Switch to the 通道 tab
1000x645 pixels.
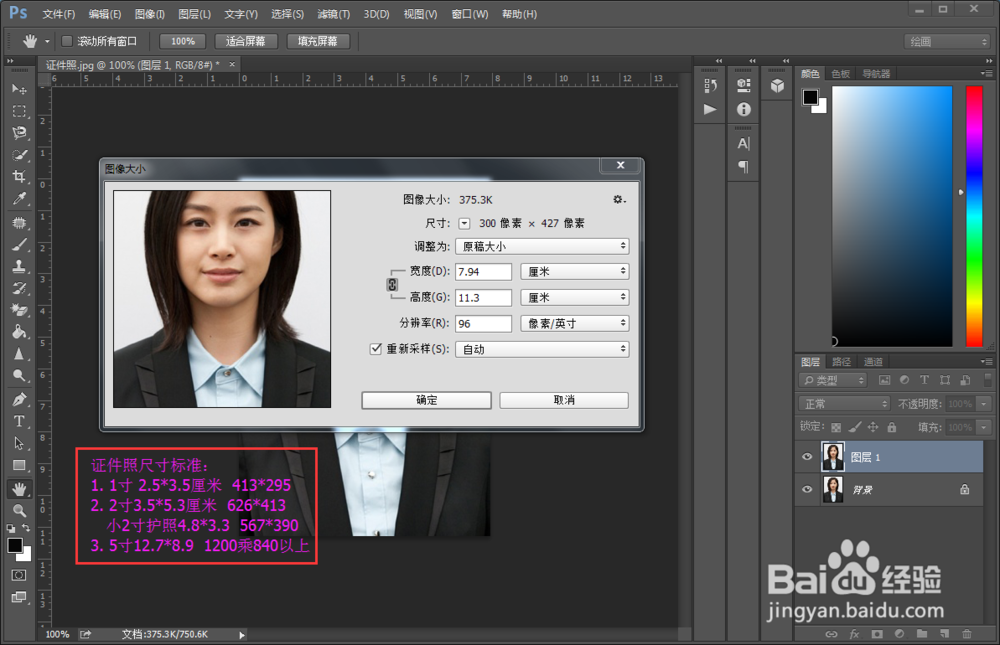pos(873,362)
